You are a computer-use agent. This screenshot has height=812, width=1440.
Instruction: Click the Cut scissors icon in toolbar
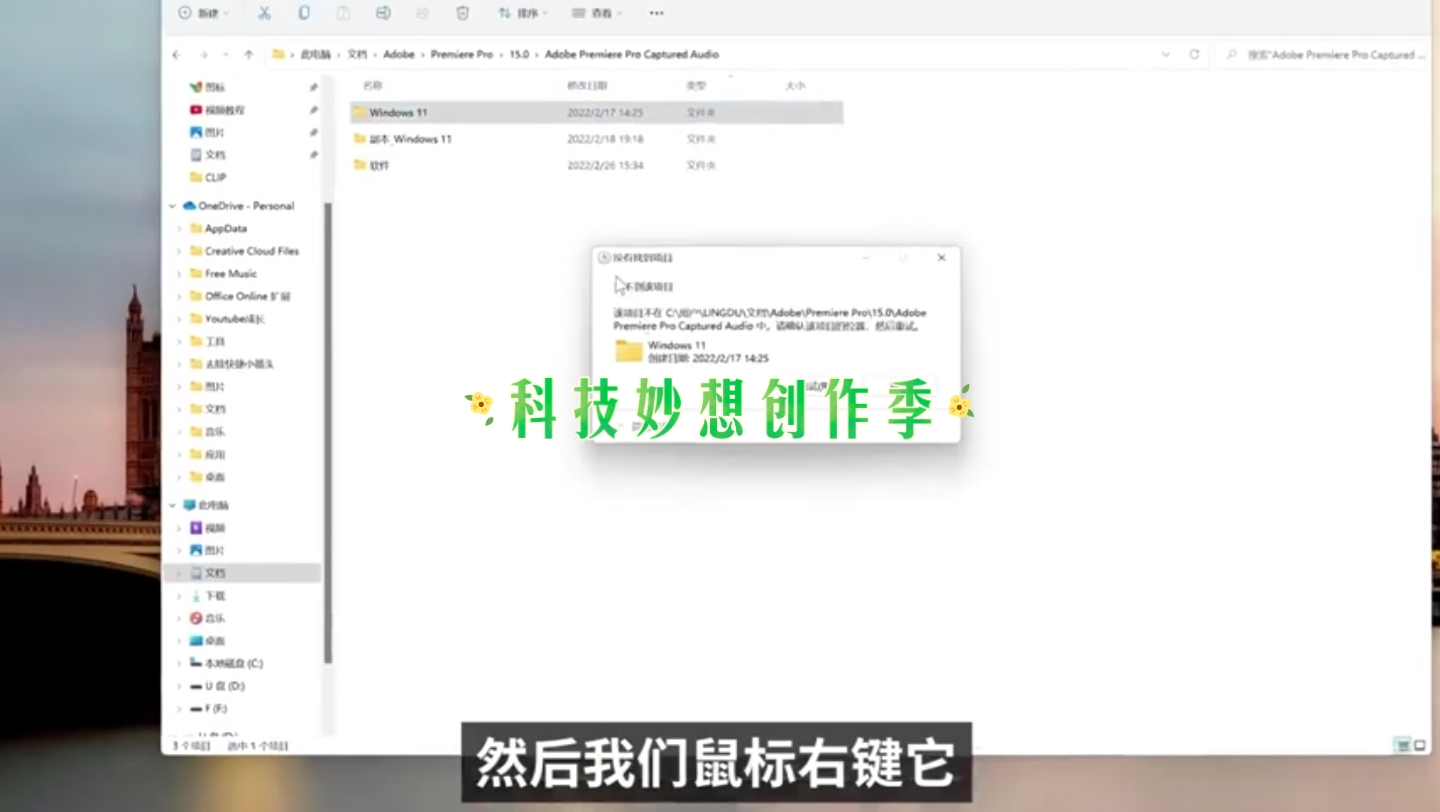264,13
